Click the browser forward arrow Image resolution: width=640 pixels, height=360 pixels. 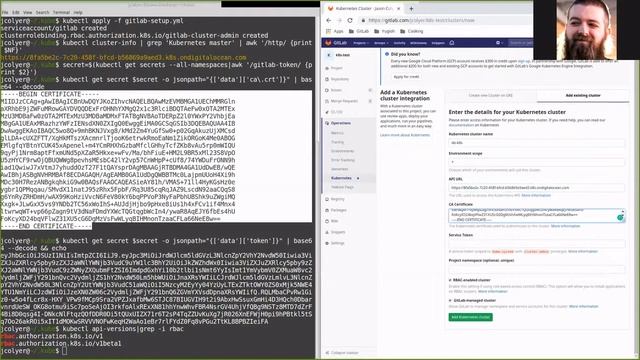pyautogui.click(x=339, y=20)
